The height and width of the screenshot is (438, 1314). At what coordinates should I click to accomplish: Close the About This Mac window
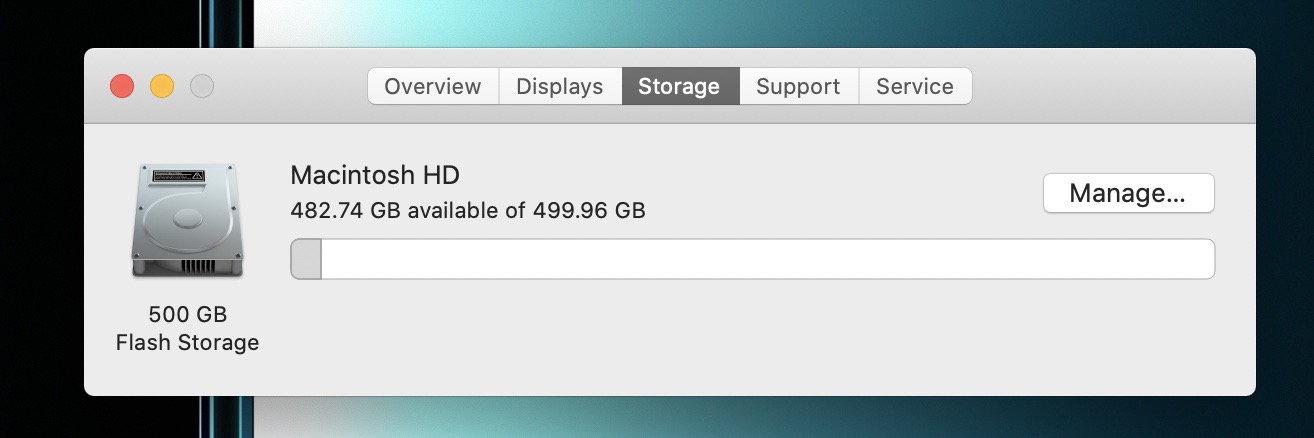122,86
